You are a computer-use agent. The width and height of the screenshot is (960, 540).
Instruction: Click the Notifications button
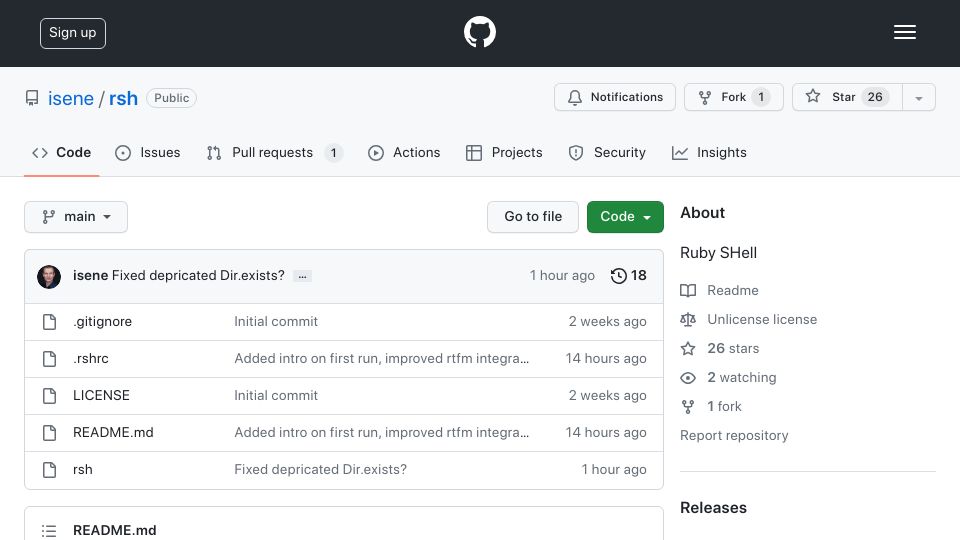point(615,97)
